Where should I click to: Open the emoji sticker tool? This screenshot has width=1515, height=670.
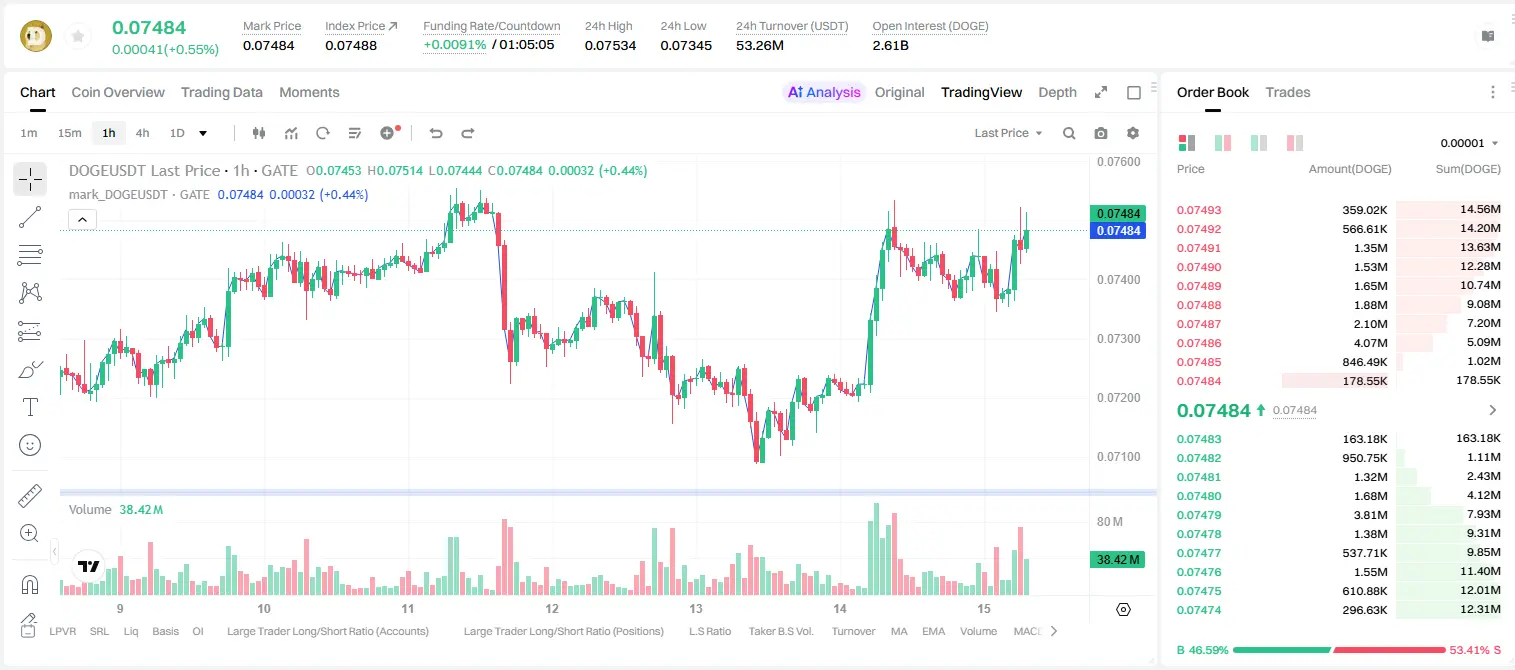(30, 445)
